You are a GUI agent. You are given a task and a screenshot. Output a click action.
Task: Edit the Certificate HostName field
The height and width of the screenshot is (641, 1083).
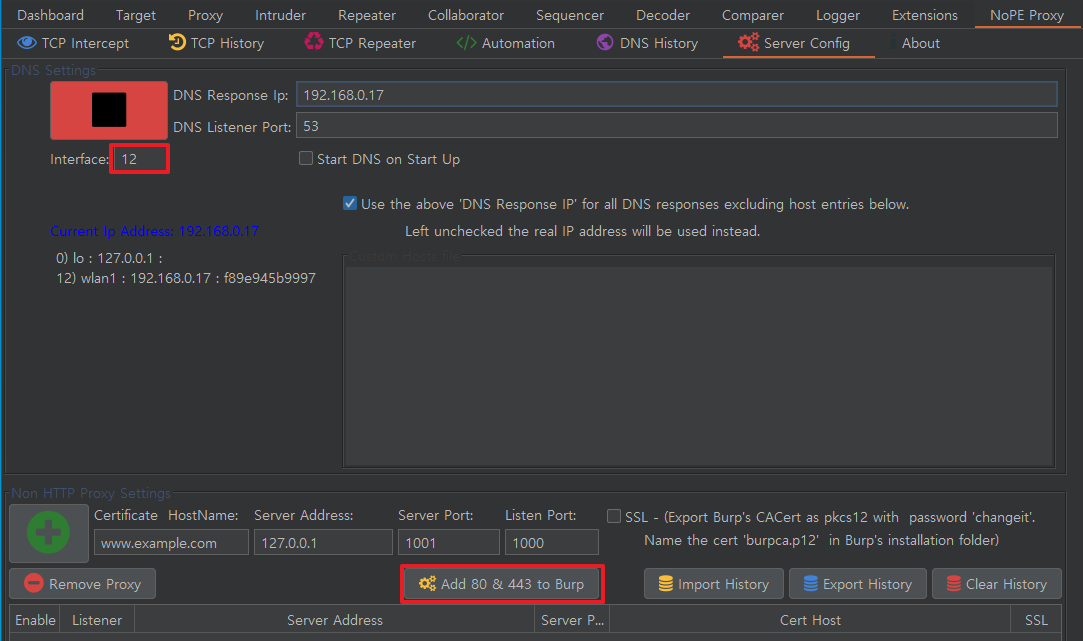pos(171,542)
